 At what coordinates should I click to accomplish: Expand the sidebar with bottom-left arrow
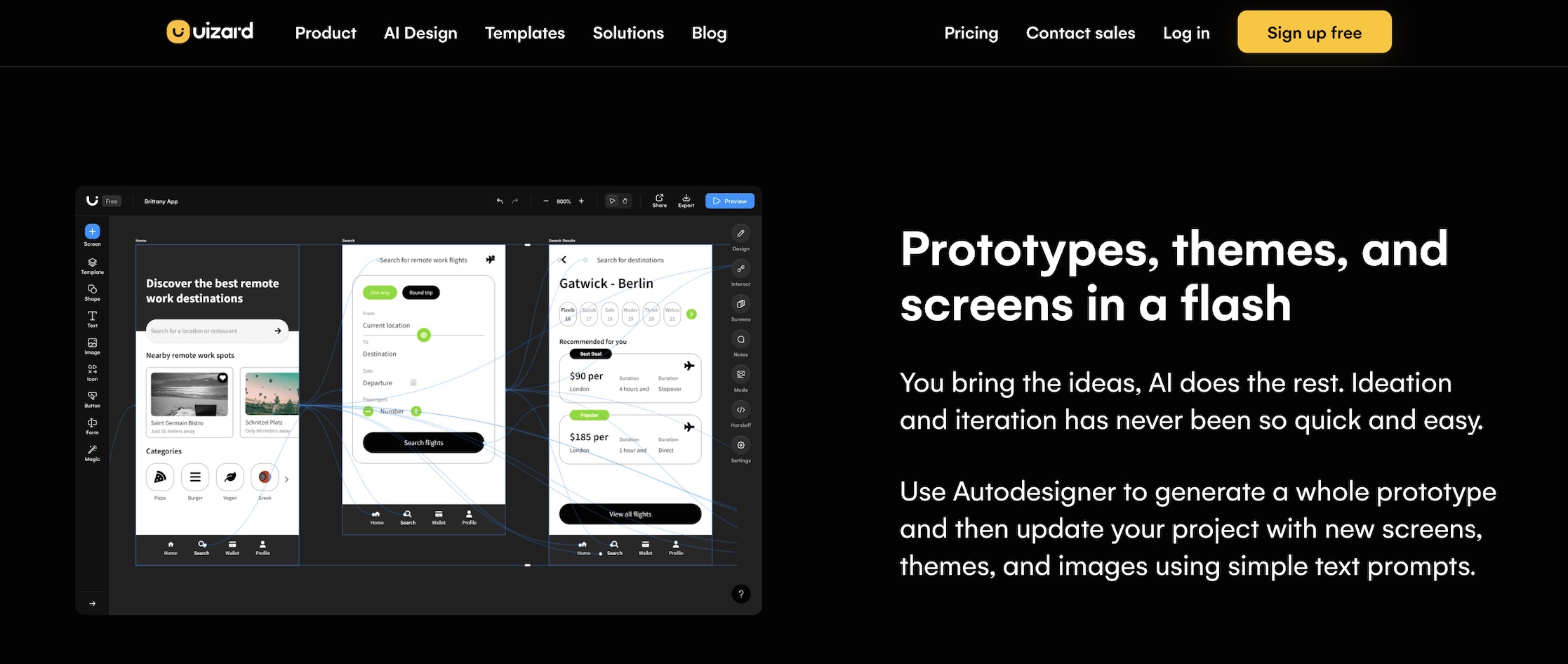pyautogui.click(x=92, y=604)
